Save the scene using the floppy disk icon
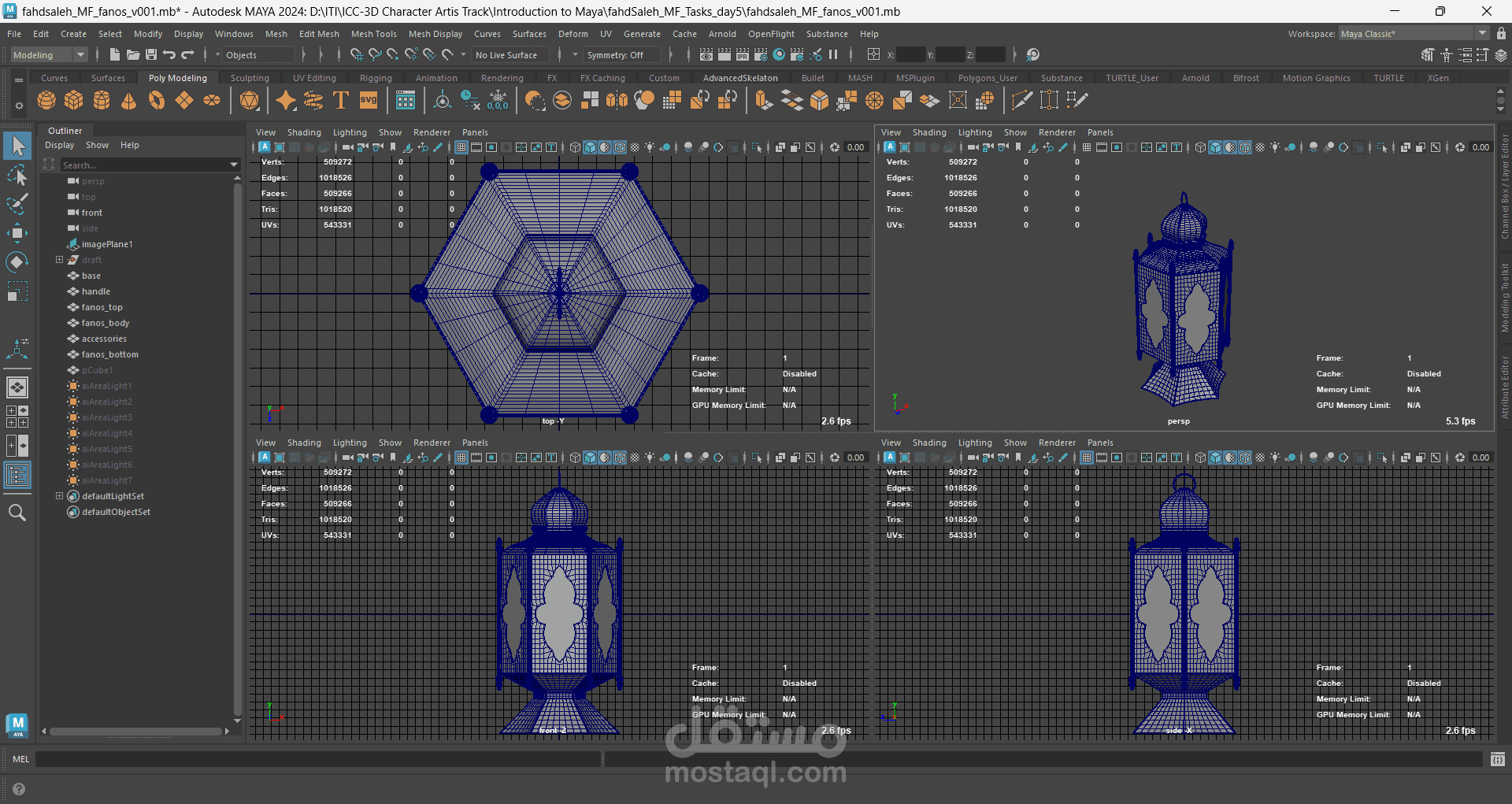The image size is (1512, 804). [151, 55]
